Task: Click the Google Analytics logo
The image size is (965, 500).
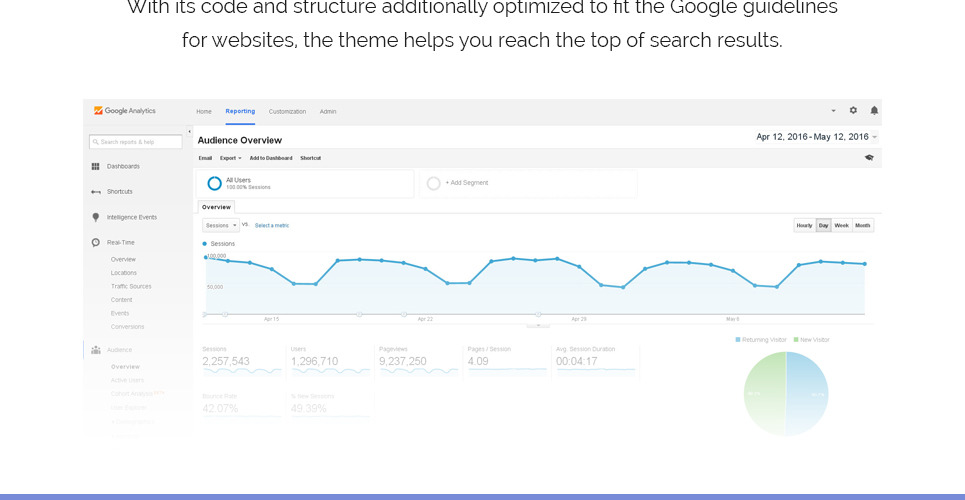Action: (125, 111)
